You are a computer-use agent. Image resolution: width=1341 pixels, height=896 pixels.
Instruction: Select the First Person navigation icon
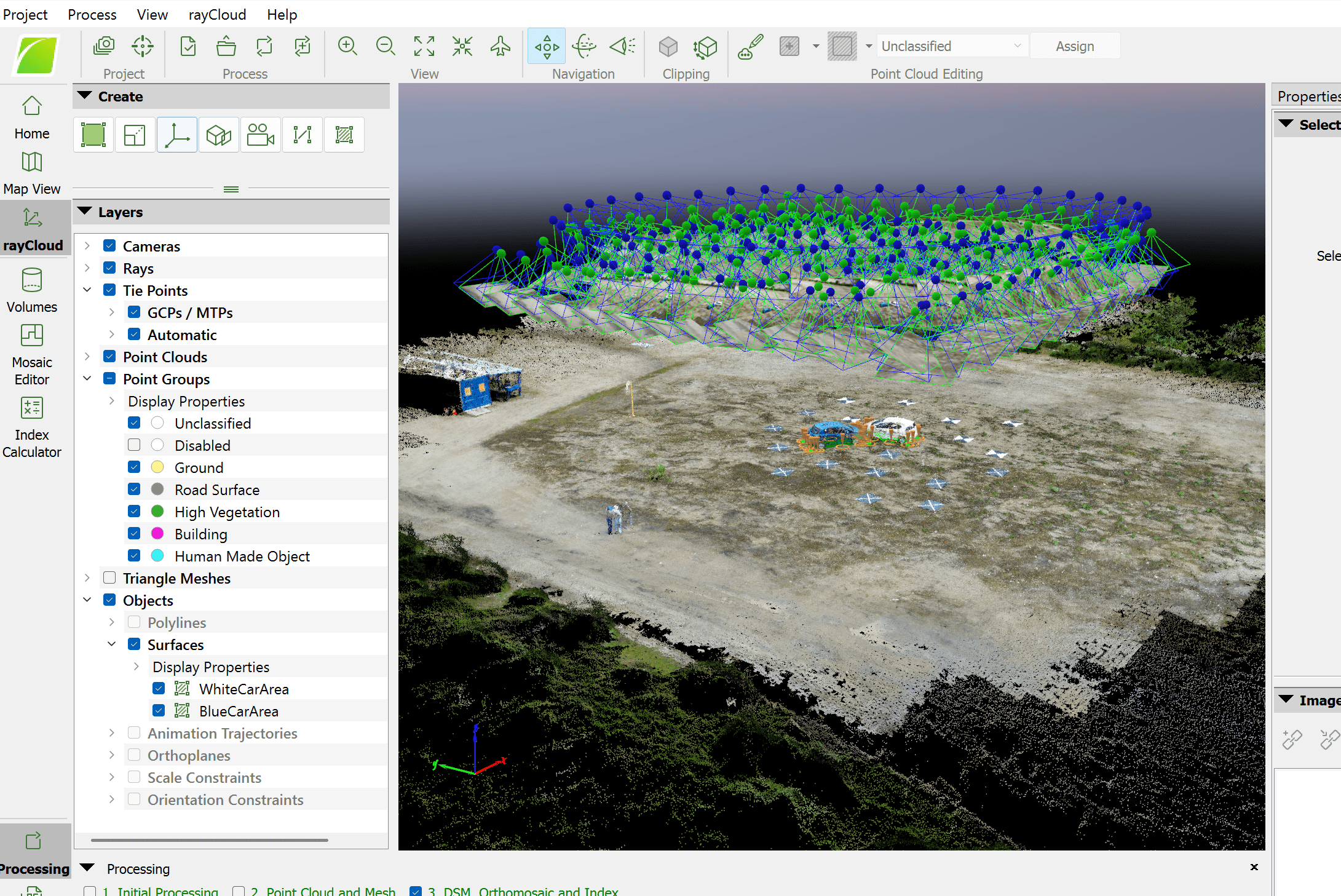coord(622,46)
